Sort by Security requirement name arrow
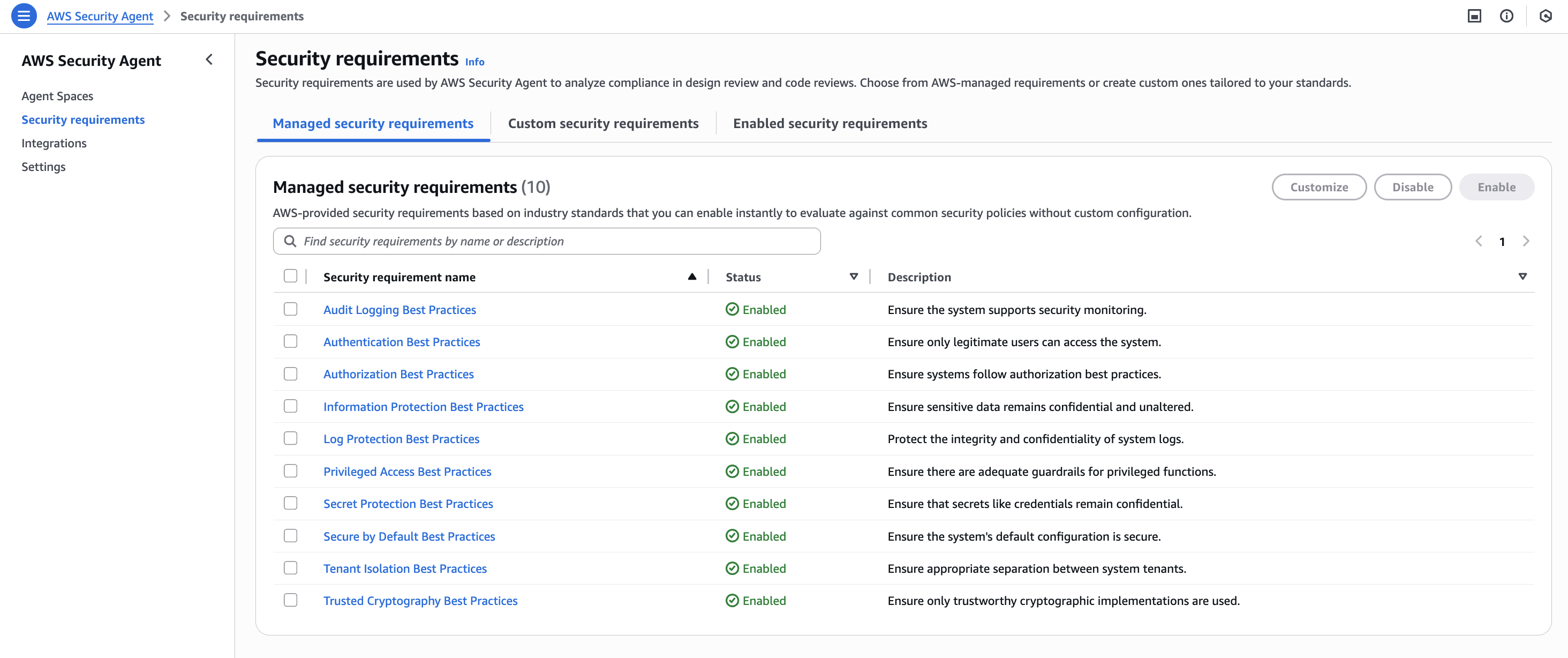The width and height of the screenshot is (1568, 658). pyautogui.click(x=691, y=276)
